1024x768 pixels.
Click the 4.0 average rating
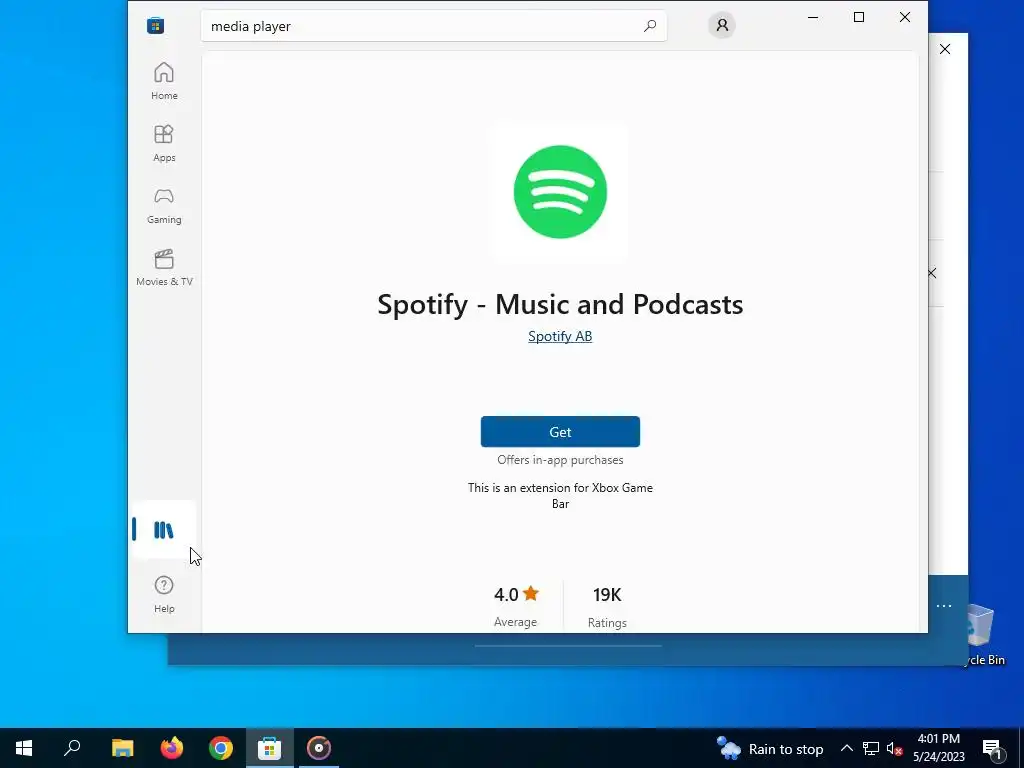(516, 605)
